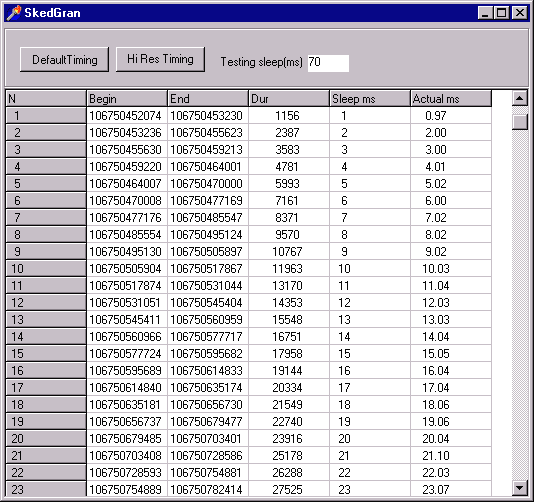Click the vertical scrollbar thumb
This screenshot has width=534, height=502.
(520, 122)
